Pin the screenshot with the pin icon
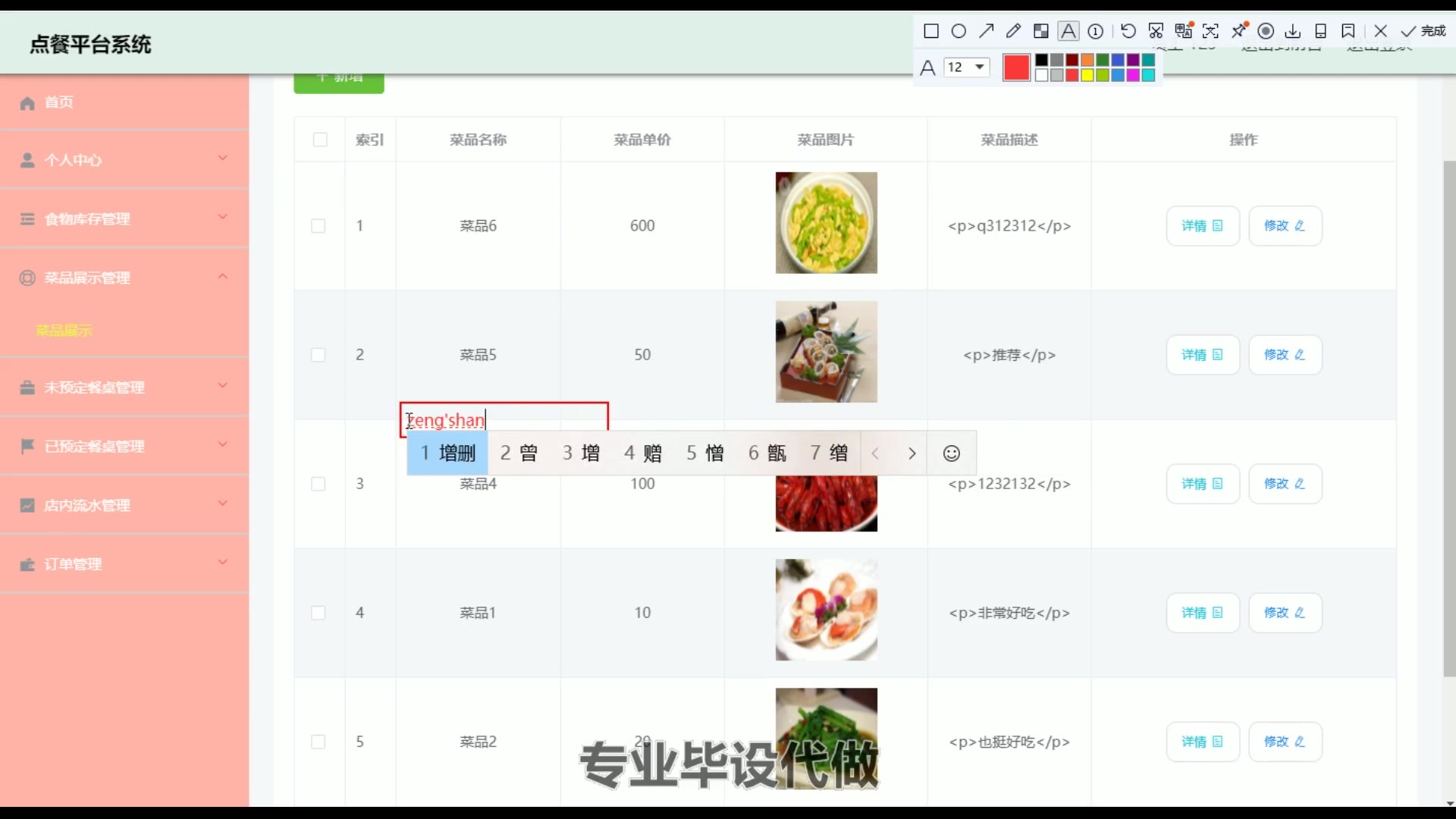Screen dimensions: 1456x819 pyautogui.click(x=1238, y=31)
